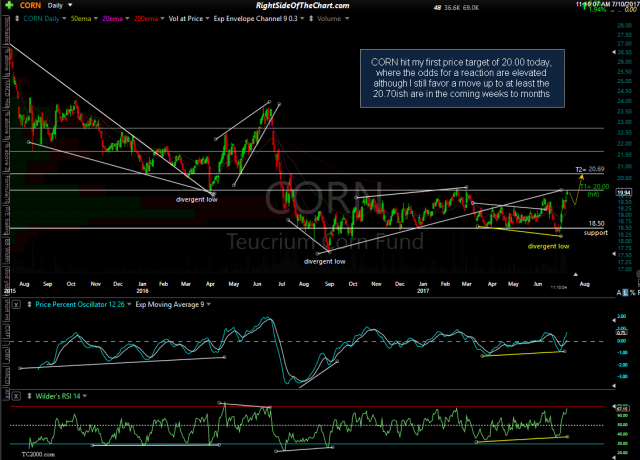Click the RSI pane move arrows
This screenshot has width=640, height=460.
(29, 396)
